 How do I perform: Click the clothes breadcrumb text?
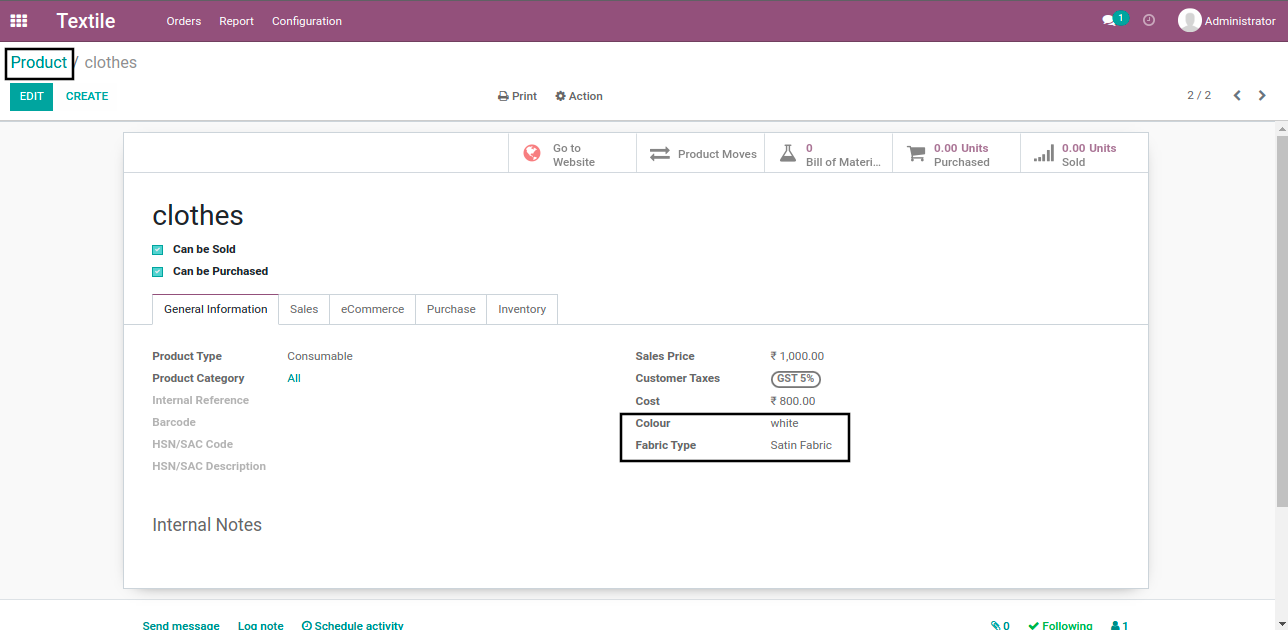111,62
